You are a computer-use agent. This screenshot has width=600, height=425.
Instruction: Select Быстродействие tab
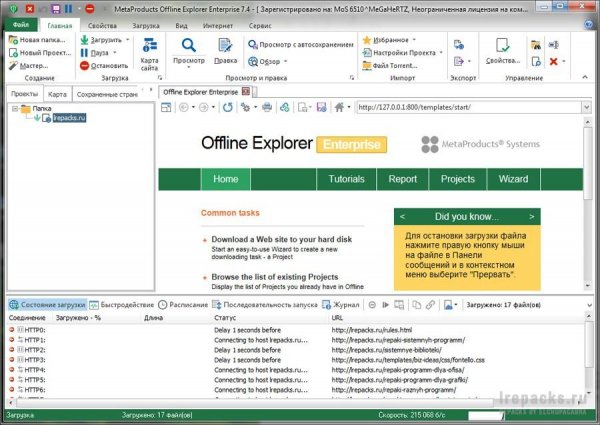(121, 305)
